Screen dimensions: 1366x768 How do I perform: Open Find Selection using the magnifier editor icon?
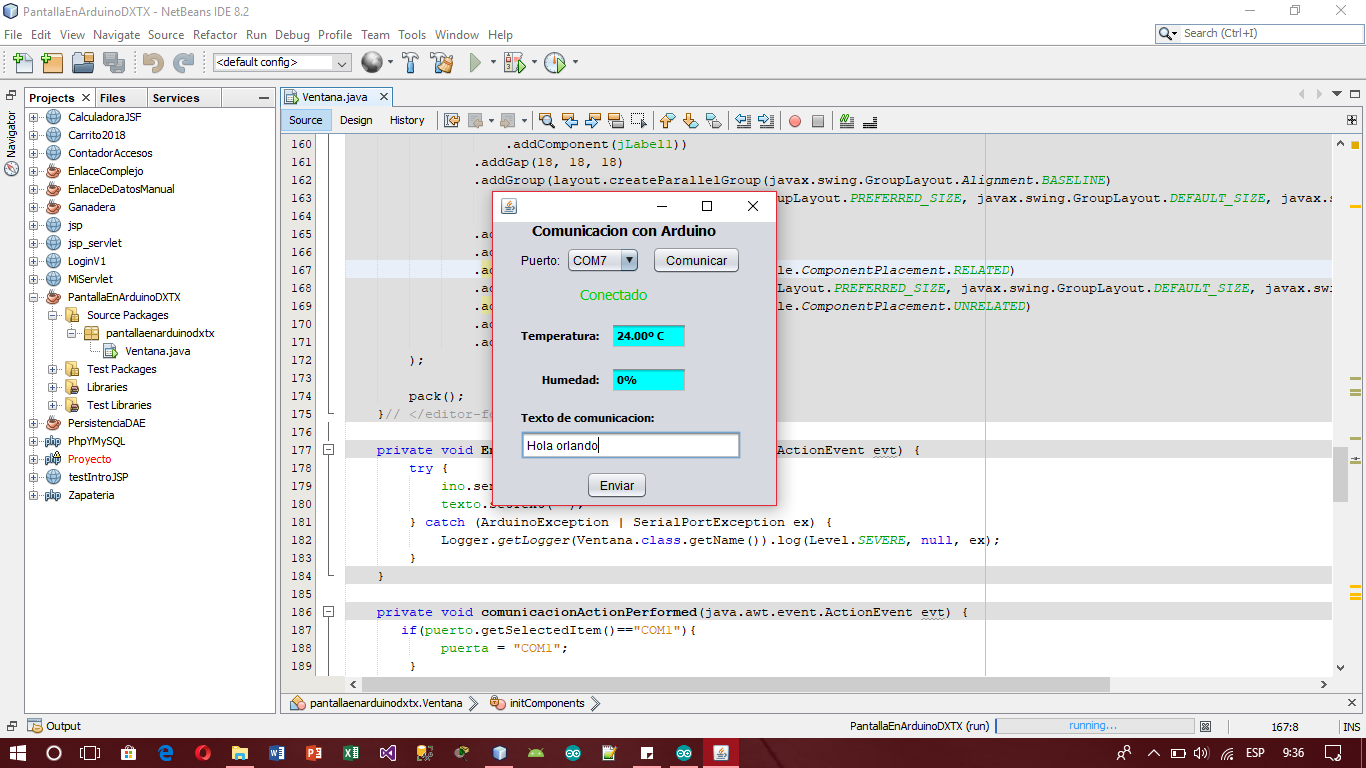pos(546,120)
